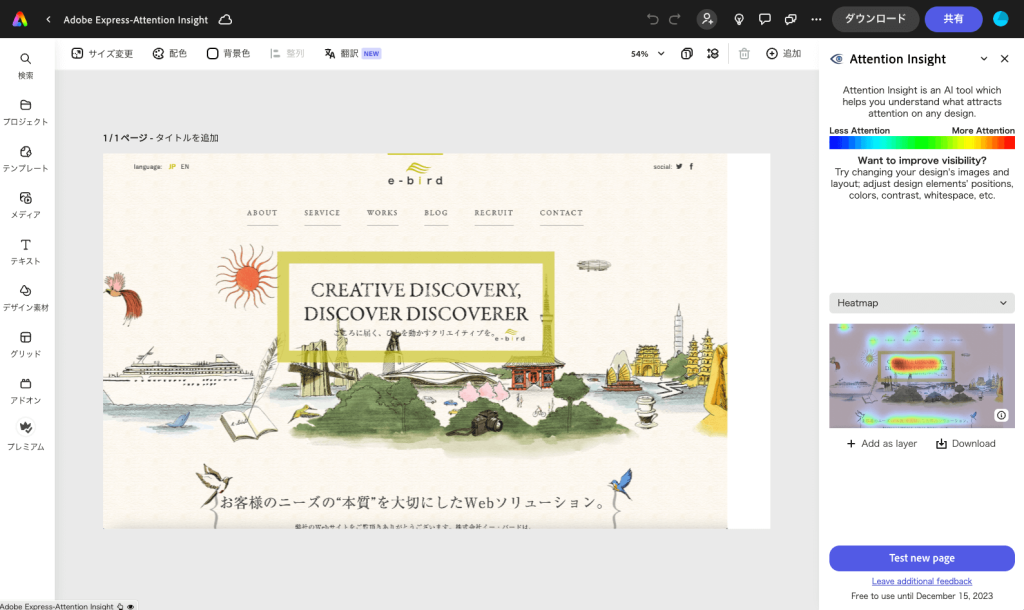
Task: Collapse the Attention Insight panel chevron
Action: tap(984, 59)
